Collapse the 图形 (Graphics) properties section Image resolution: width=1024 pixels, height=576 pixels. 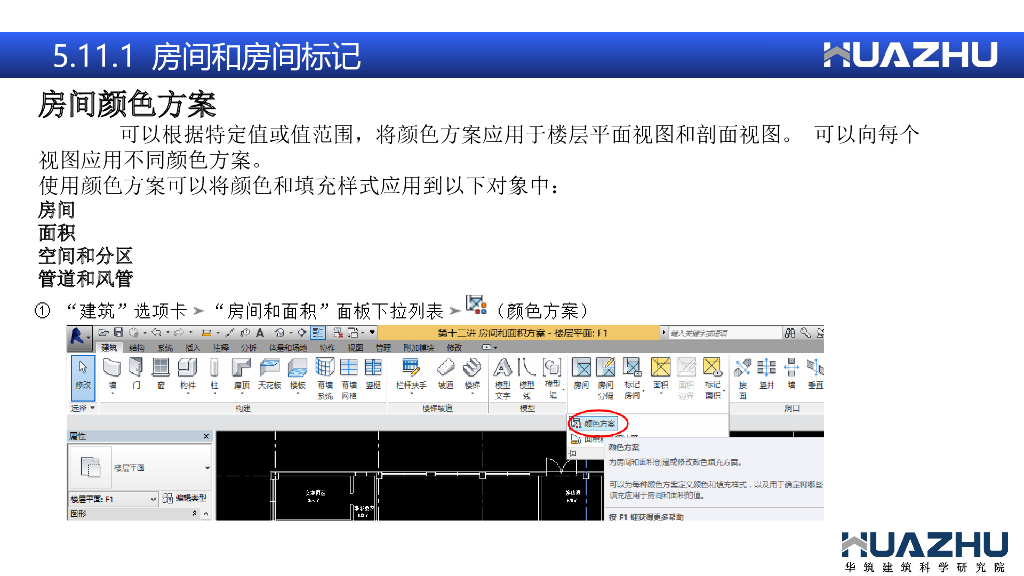194,514
